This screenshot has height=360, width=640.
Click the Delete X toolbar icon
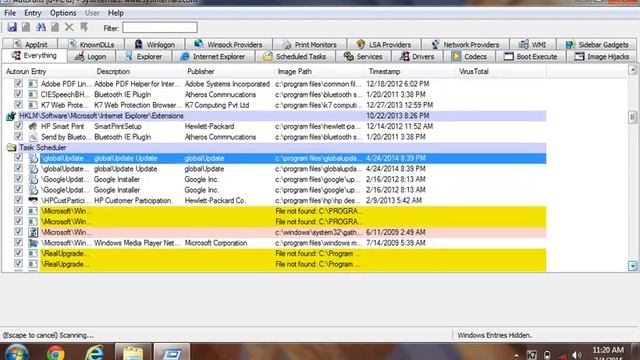click(x=69, y=27)
